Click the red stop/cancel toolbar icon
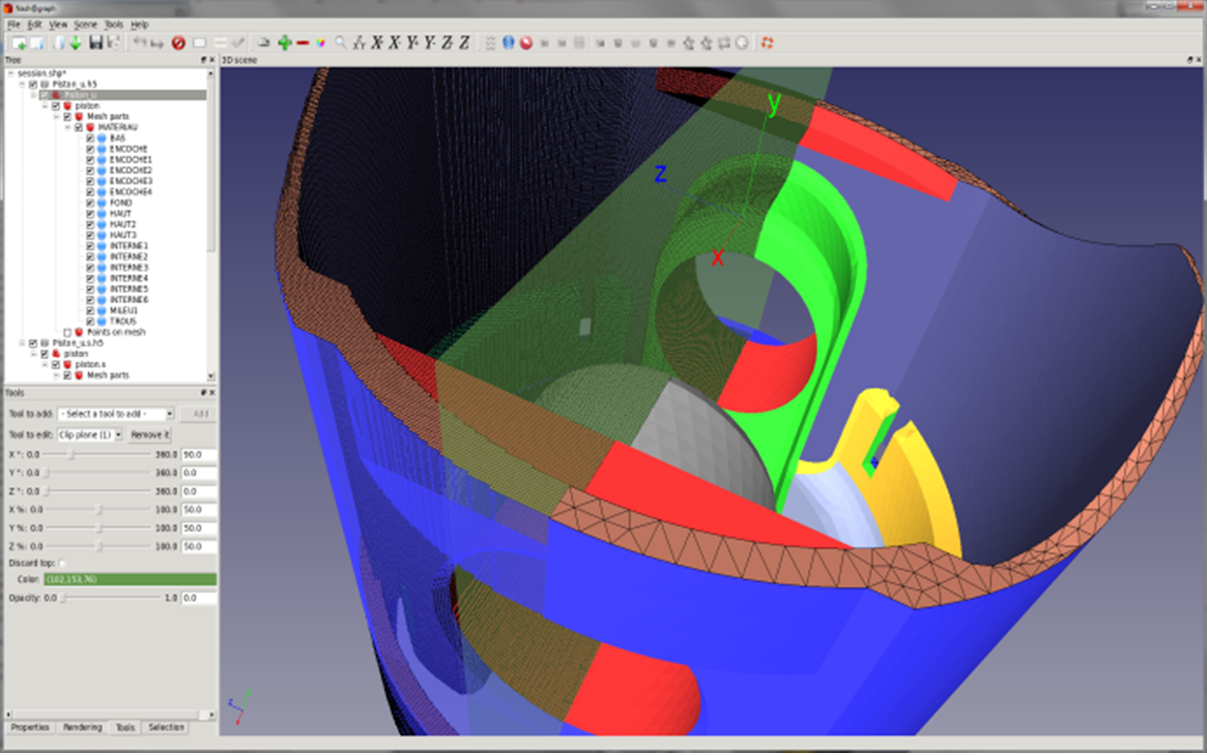The width and height of the screenshot is (1207, 755). tap(178, 43)
